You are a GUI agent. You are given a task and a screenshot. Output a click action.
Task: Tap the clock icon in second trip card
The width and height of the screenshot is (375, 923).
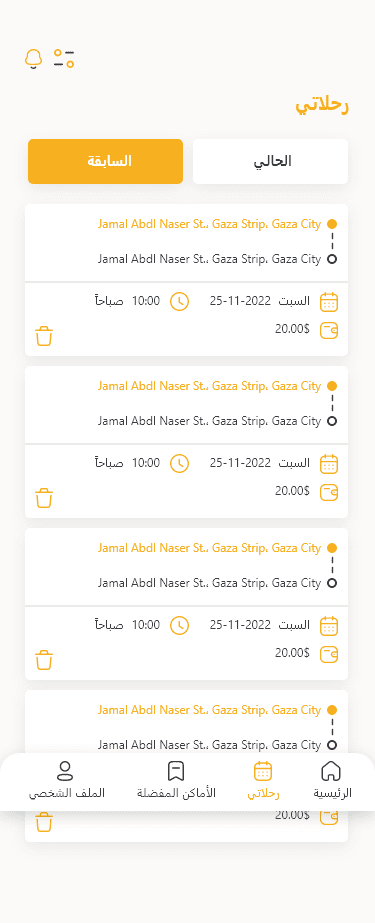(180, 464)
